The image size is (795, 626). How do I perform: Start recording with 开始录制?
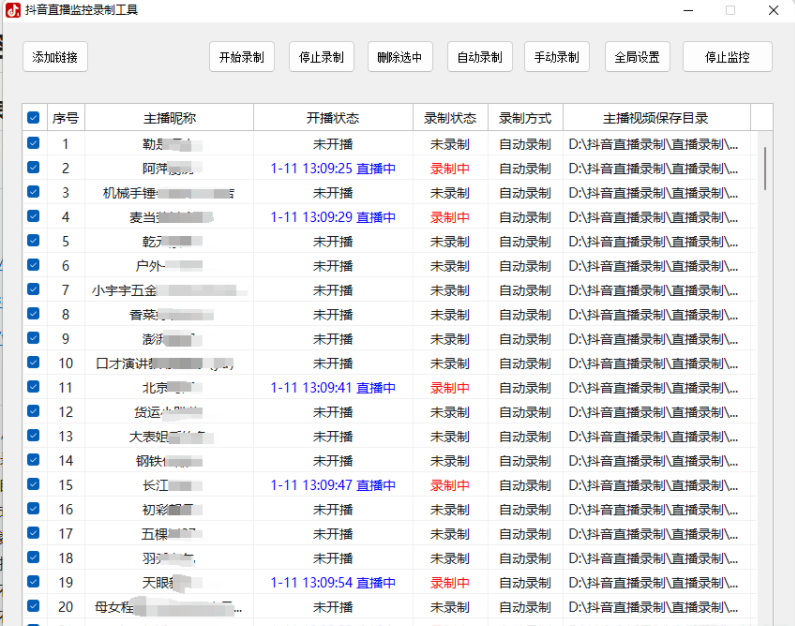tap(241, 57)
